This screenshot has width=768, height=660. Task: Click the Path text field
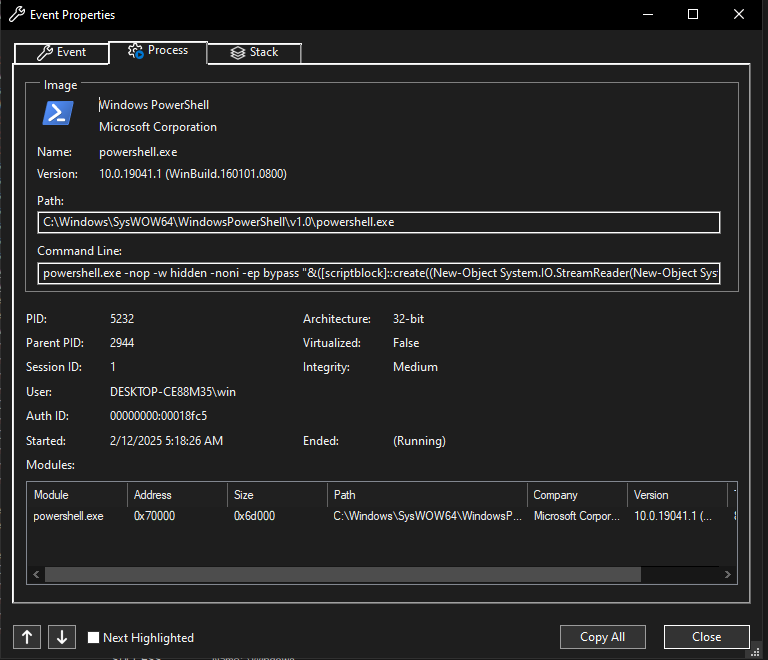point(378,222)
